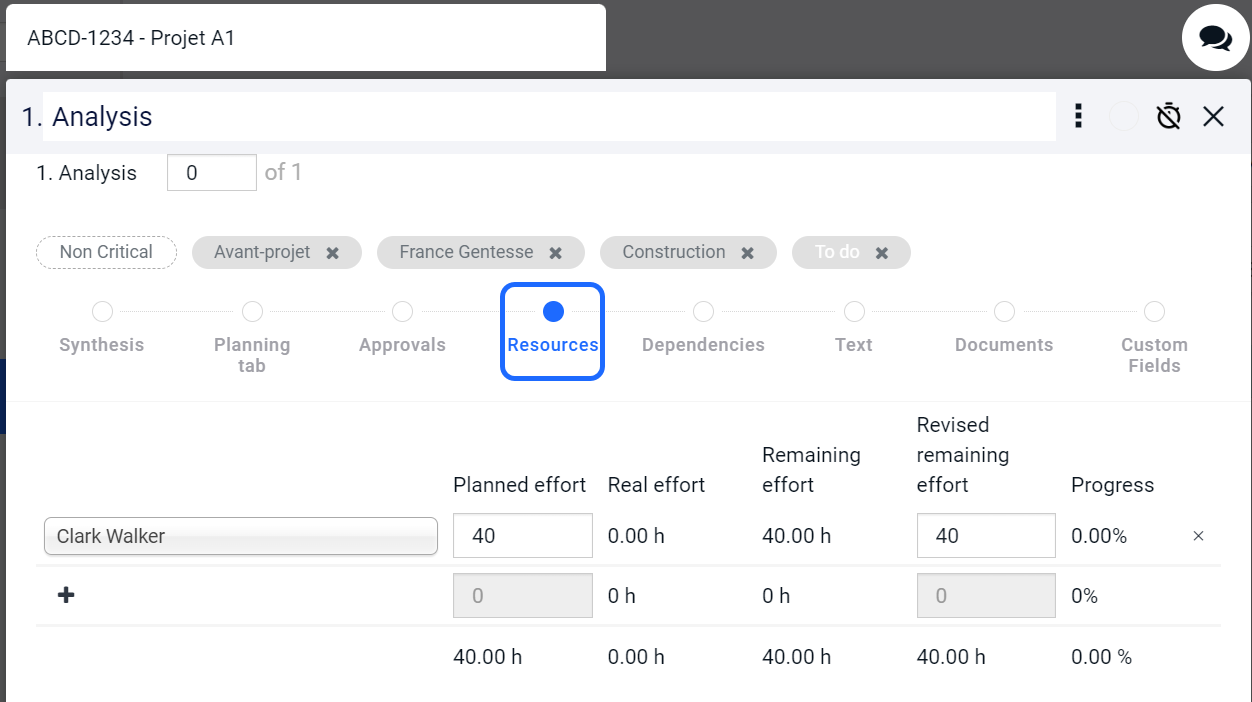1252x702 pixels.
Task: Click the Revised remaining effort header
Action: click(x=963, y=455)
